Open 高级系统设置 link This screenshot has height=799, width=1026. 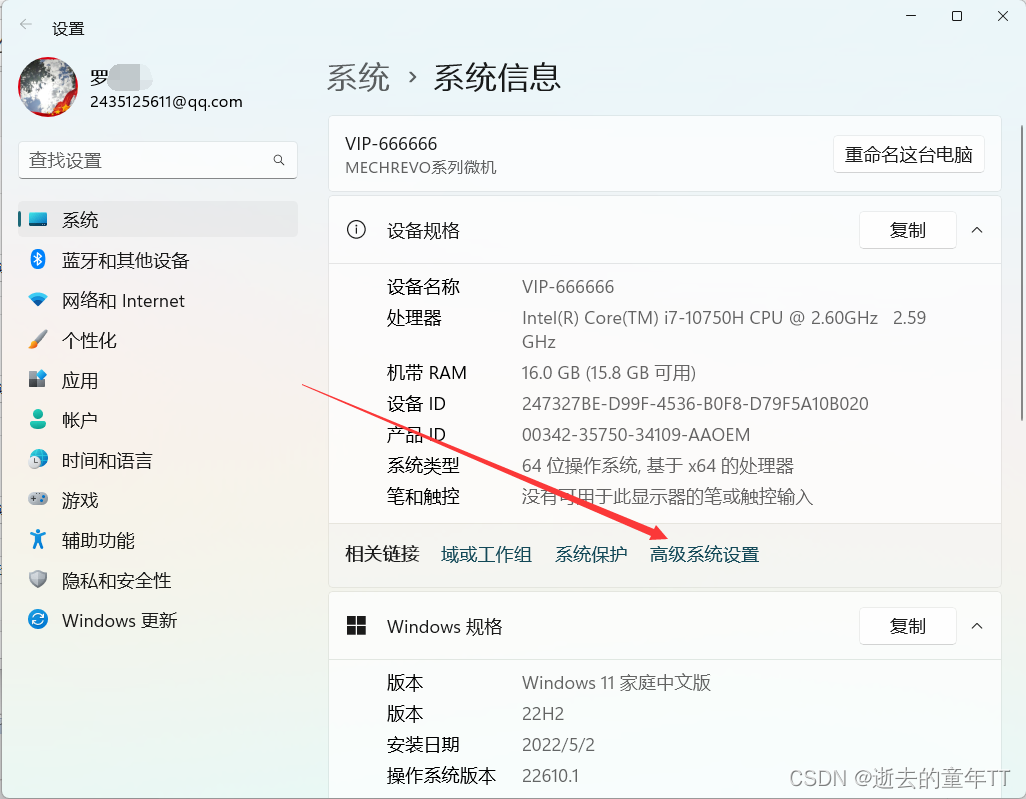(x=704, y=554)
